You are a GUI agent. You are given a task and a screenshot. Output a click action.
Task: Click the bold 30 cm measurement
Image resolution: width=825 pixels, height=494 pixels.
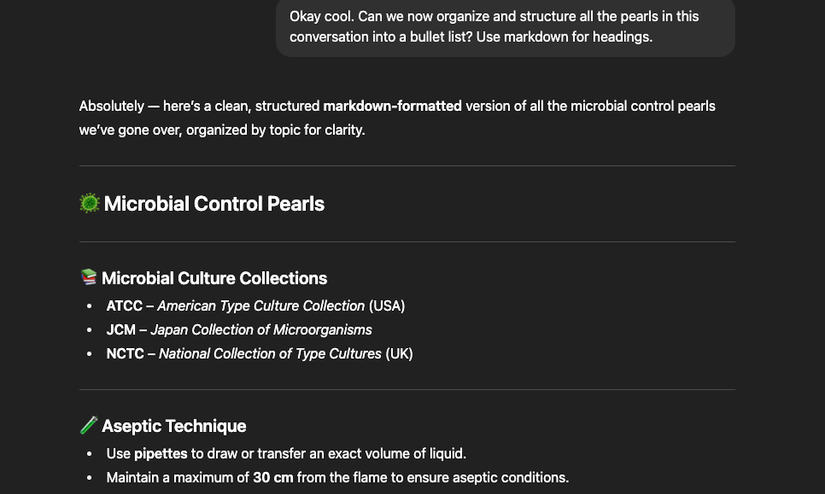[x=273, y=477]
